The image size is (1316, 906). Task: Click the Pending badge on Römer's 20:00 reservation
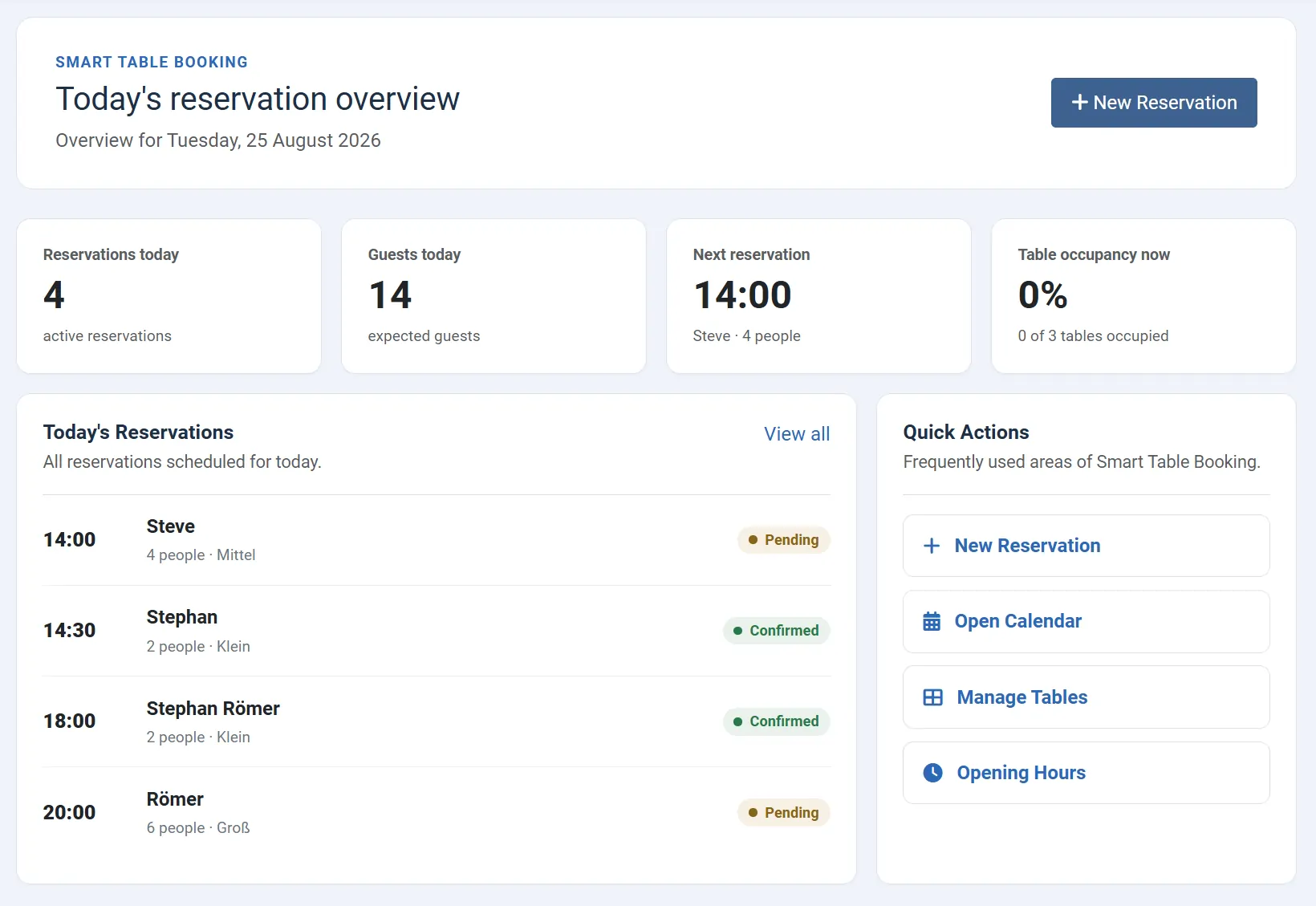point(784,813)
